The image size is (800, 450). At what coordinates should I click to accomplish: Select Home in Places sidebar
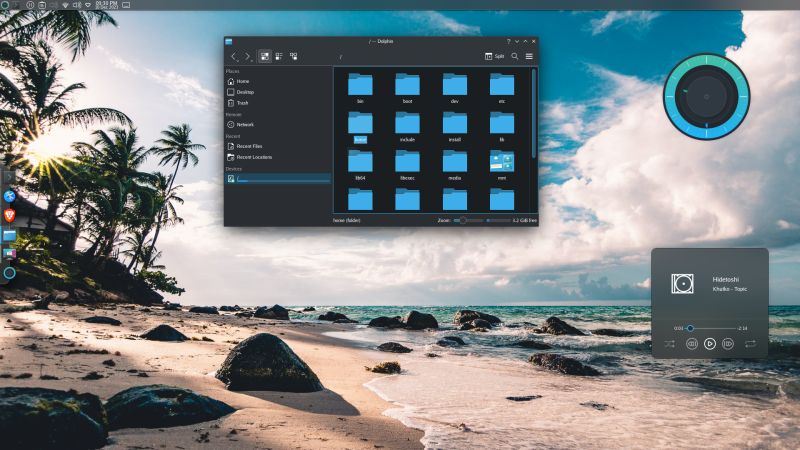pos(242,81)
